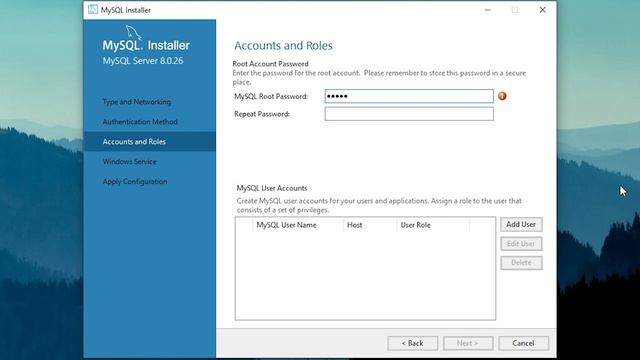The image size is (640, 360).
Task: Click the Delete user button
Action: coord(521,263)
